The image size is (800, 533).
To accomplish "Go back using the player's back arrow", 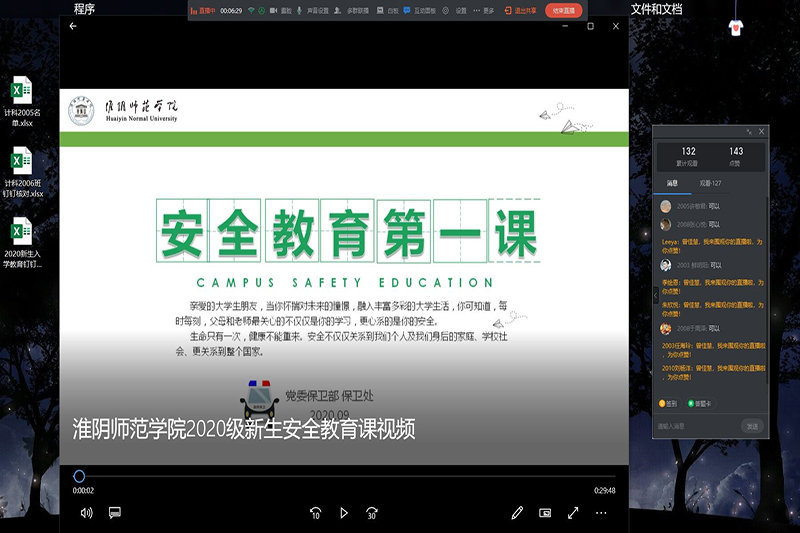I will coord(73,26).
